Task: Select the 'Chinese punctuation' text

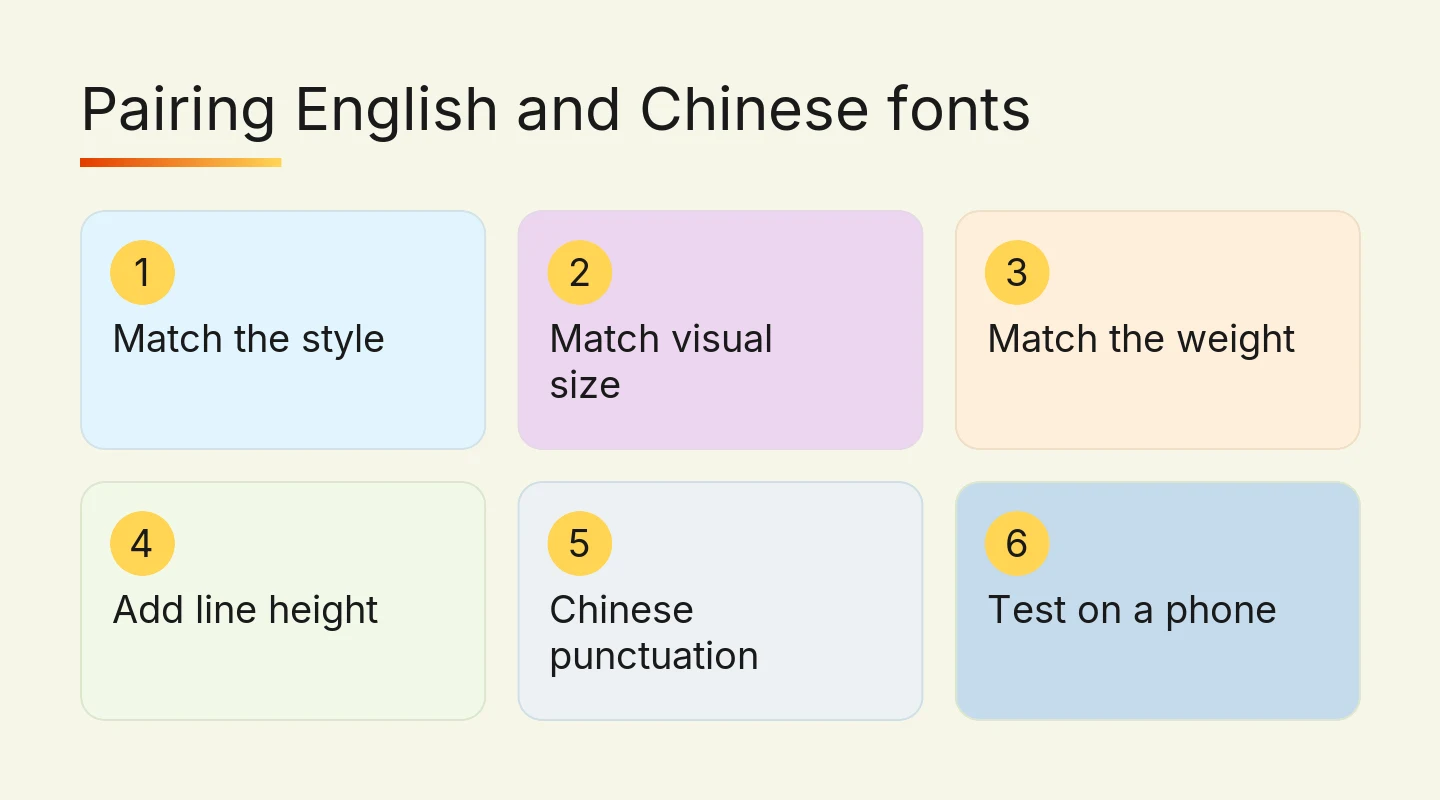Action: coord(654,633)
